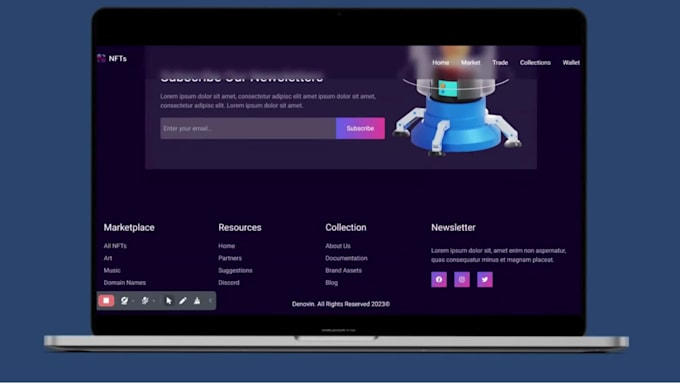This screenshot has width=680, height=383.
Task: Click the Collection footer heading
Action: coord(346,227)
